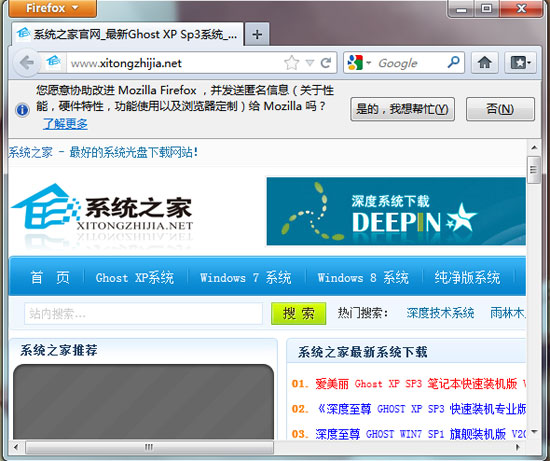The image size is (550, 461).
Task: Open the Windows 8 系统 navigation item
Action: pos(363,278)
